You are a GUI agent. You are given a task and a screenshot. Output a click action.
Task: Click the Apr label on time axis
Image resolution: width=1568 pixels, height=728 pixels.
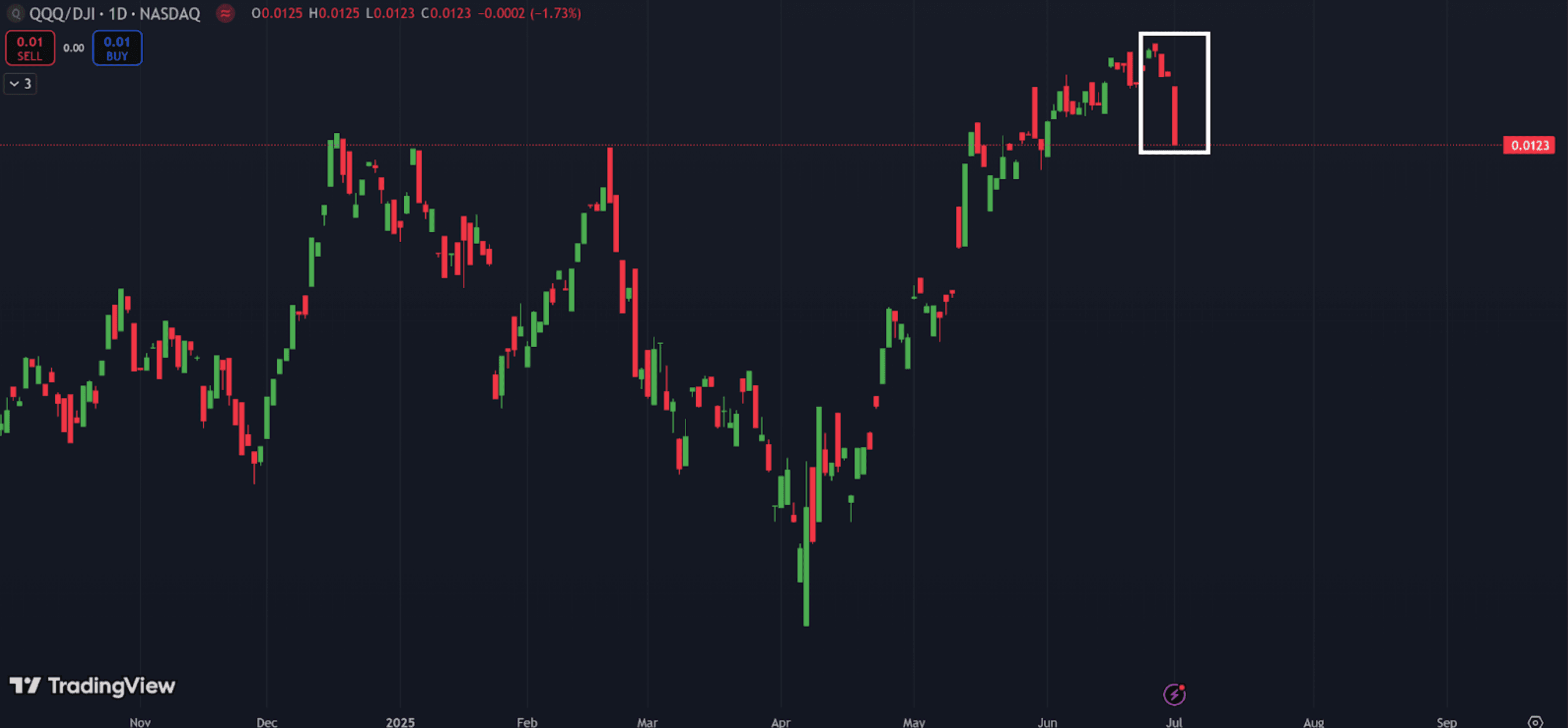[781, 722]
